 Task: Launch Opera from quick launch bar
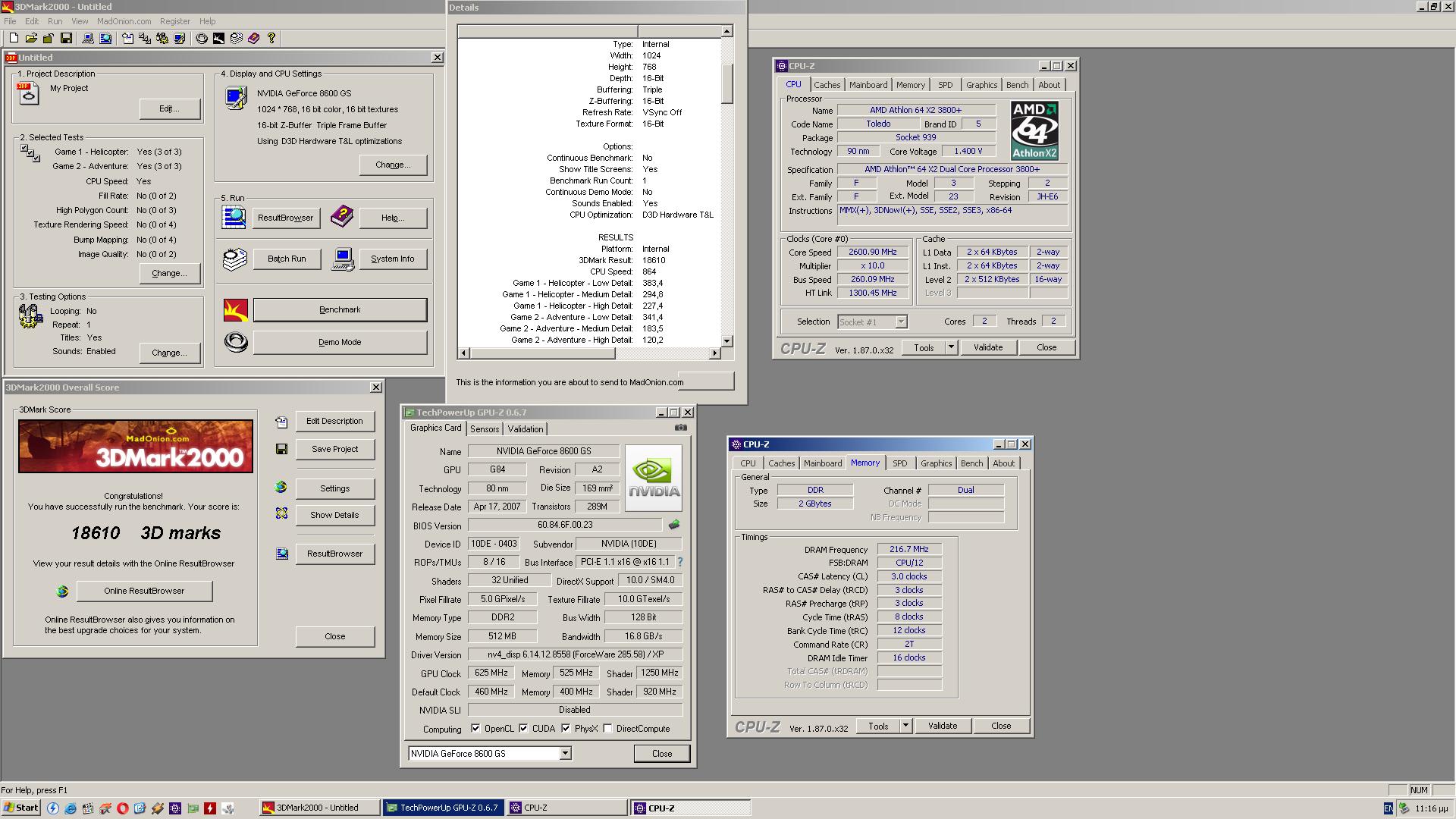(123, 808)
